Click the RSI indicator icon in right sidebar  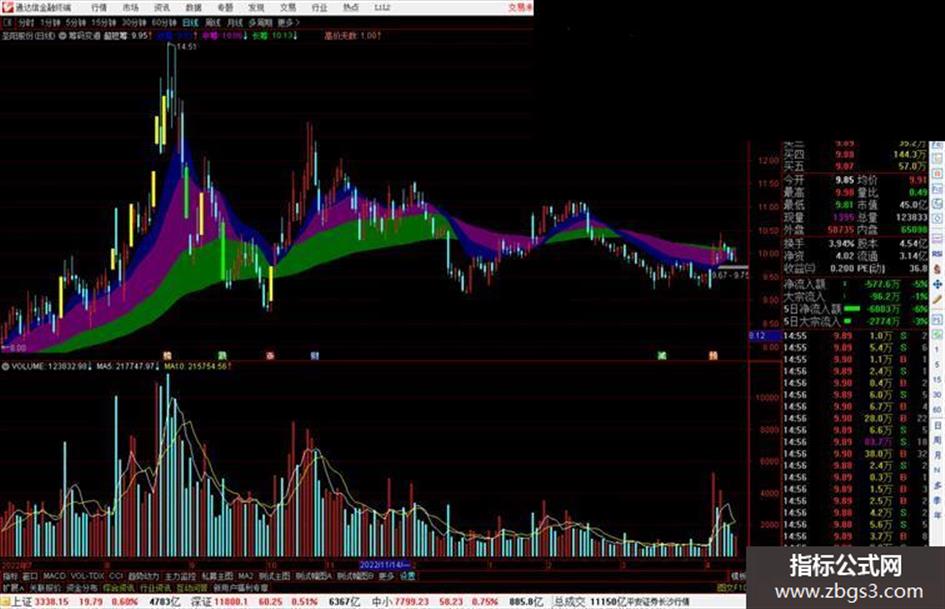[937, 254]
